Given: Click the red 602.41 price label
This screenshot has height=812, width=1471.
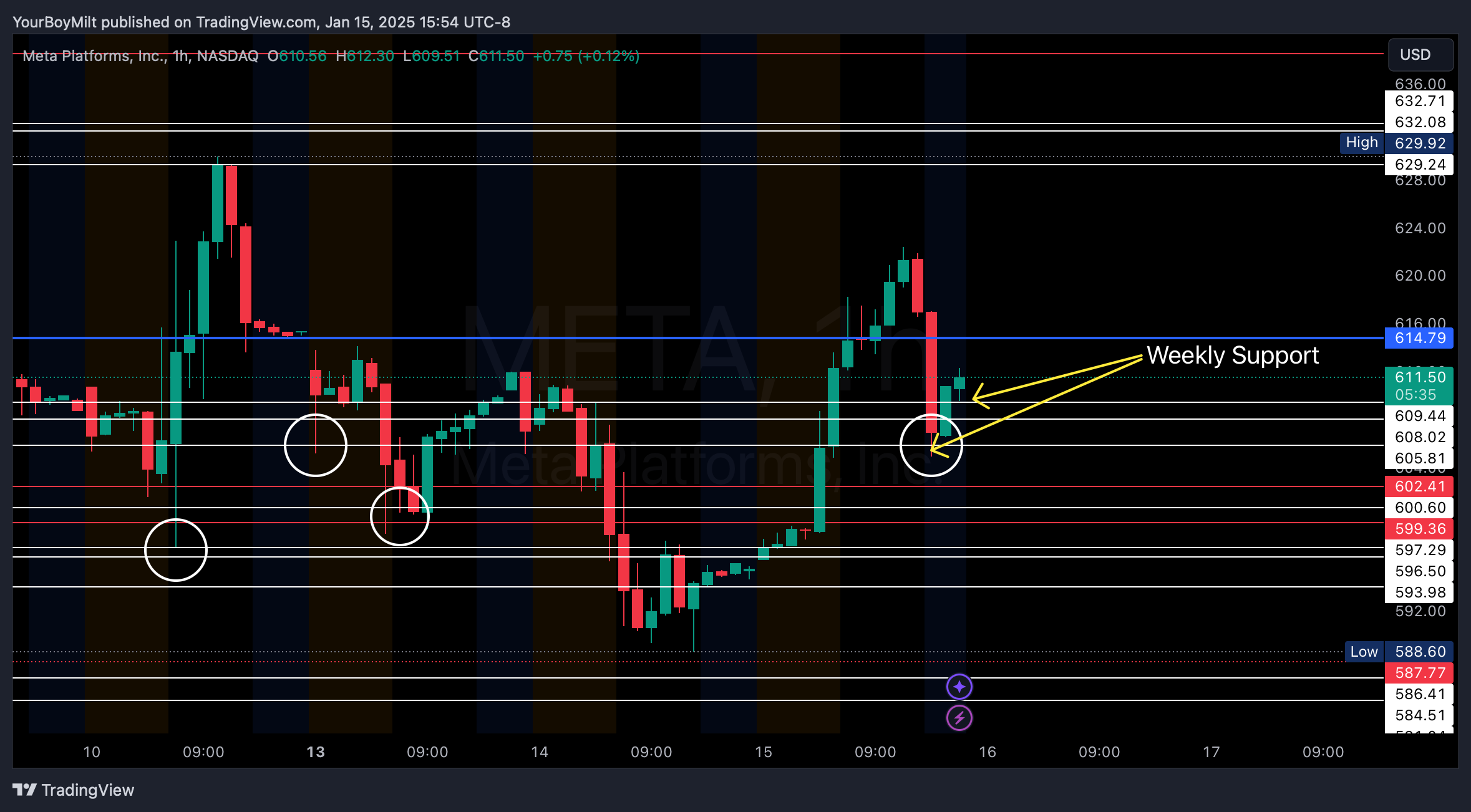Looking at the screenshot, I should [1419, 486].
